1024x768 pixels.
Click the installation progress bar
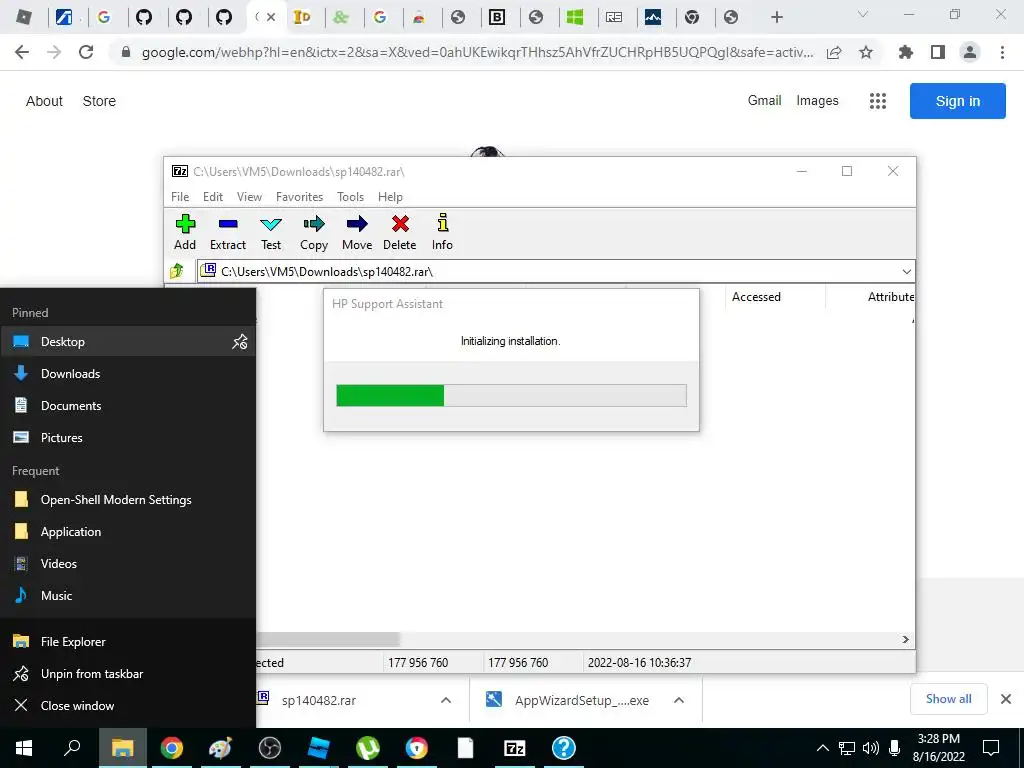pyautogui.click(x=511, y=396)
